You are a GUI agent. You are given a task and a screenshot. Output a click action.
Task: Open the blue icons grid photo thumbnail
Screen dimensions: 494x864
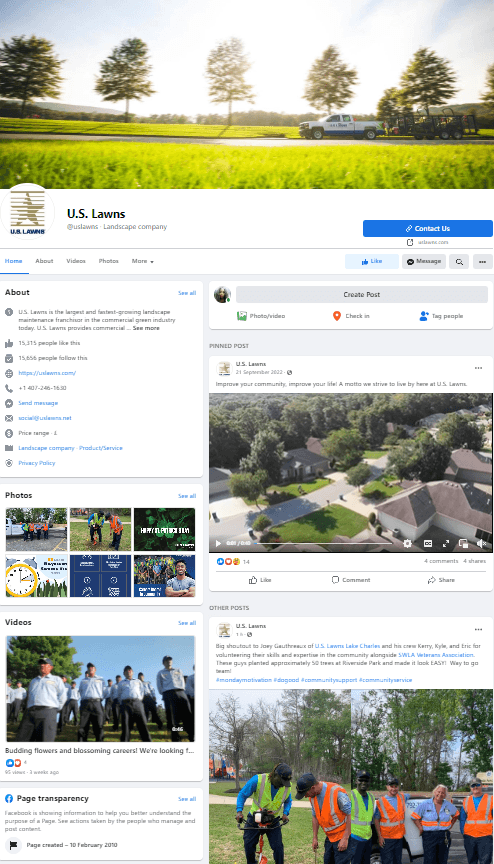click(100, 576)
